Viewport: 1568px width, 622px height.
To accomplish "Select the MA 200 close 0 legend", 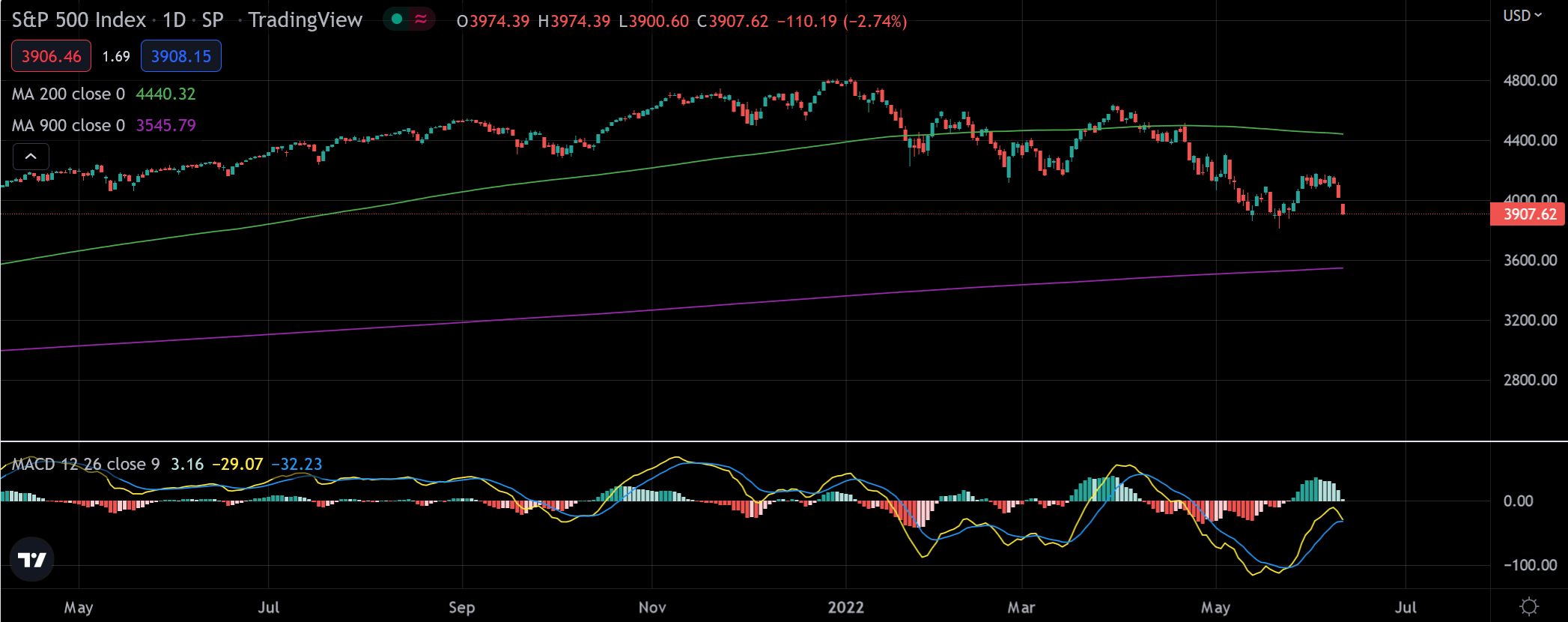I will [x=68, y=94].
